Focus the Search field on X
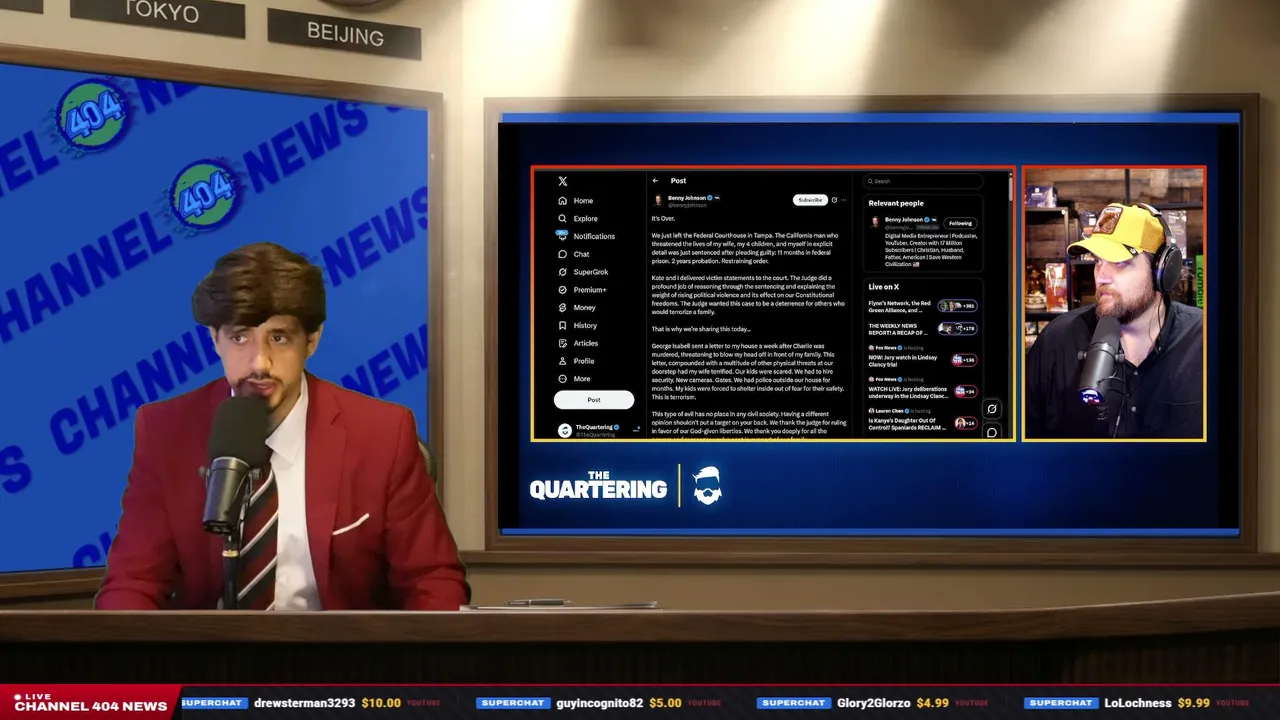 tap(924, 181)
